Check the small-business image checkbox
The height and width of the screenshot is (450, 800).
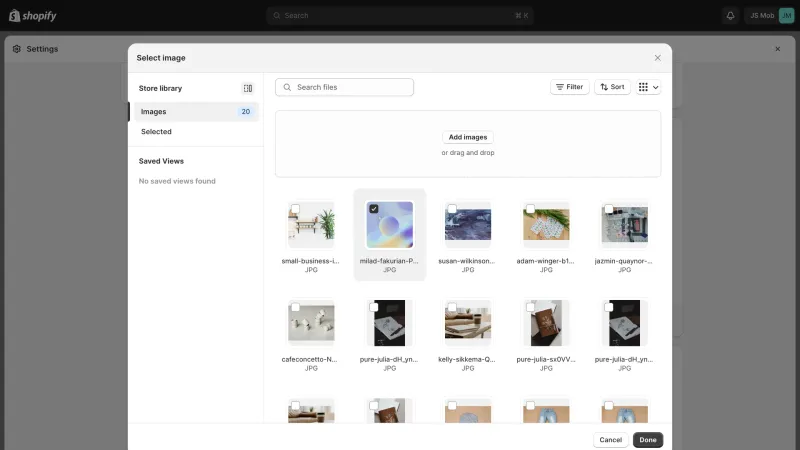pyautogui.click(x=295, y=209)
